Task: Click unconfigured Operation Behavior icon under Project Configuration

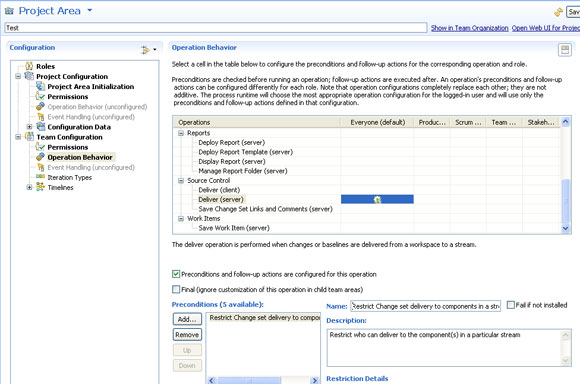Action: click(40, 107)
